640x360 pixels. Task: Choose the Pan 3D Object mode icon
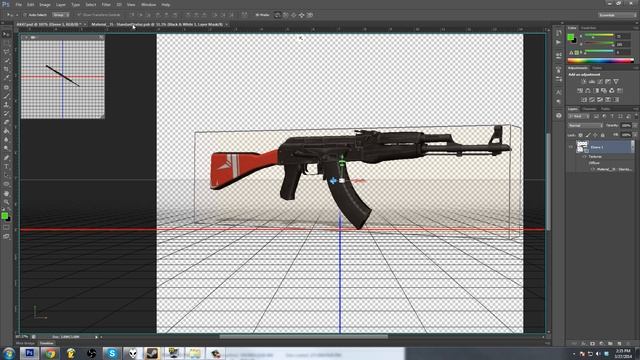[293, 15]
